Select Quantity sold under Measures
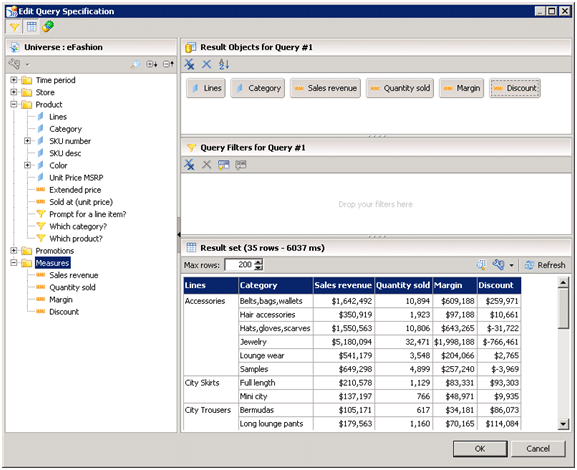 pos(72,287)
